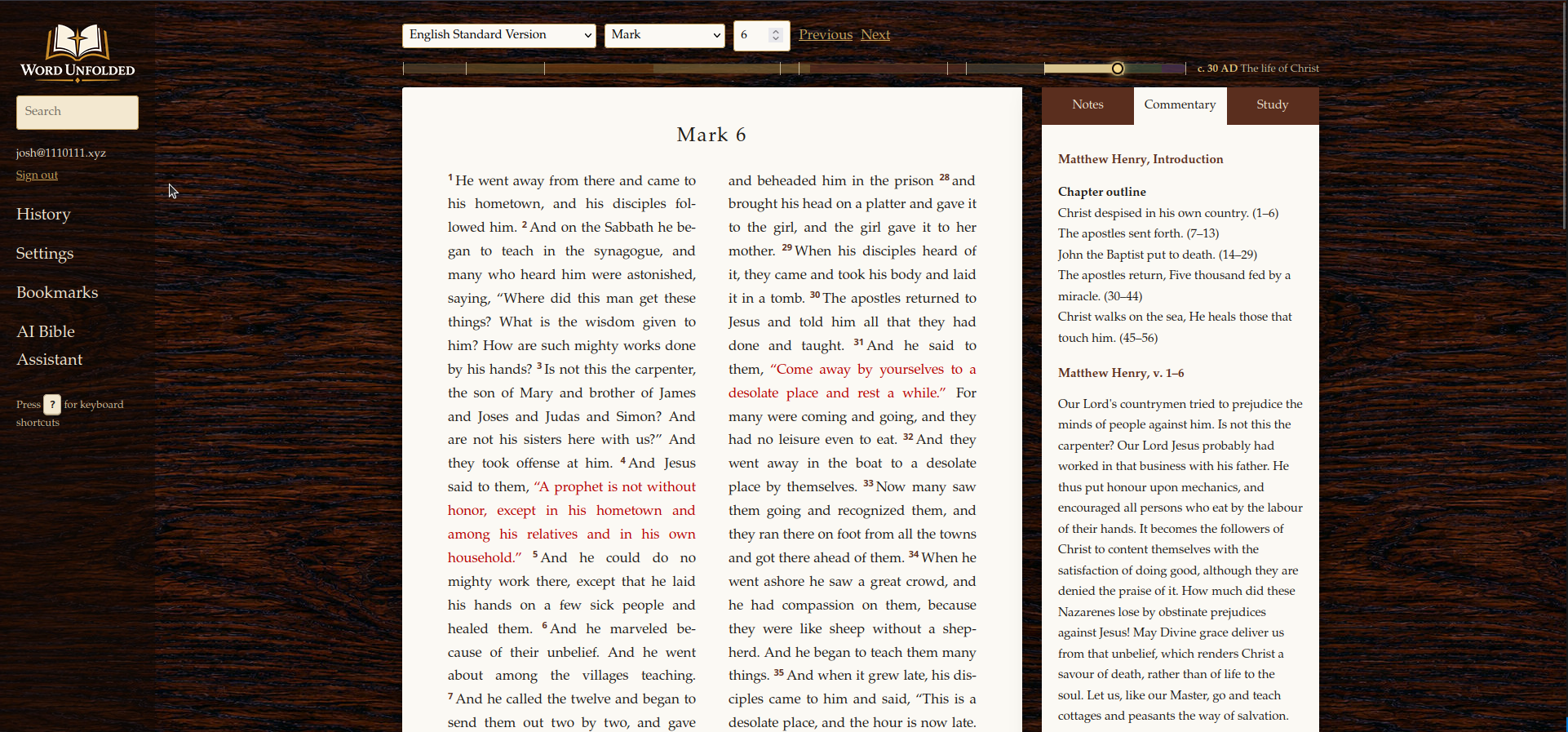This screenshot has height=732, width=1568.
Task: Click verse number 7 superscript
Action: (450, 696)
